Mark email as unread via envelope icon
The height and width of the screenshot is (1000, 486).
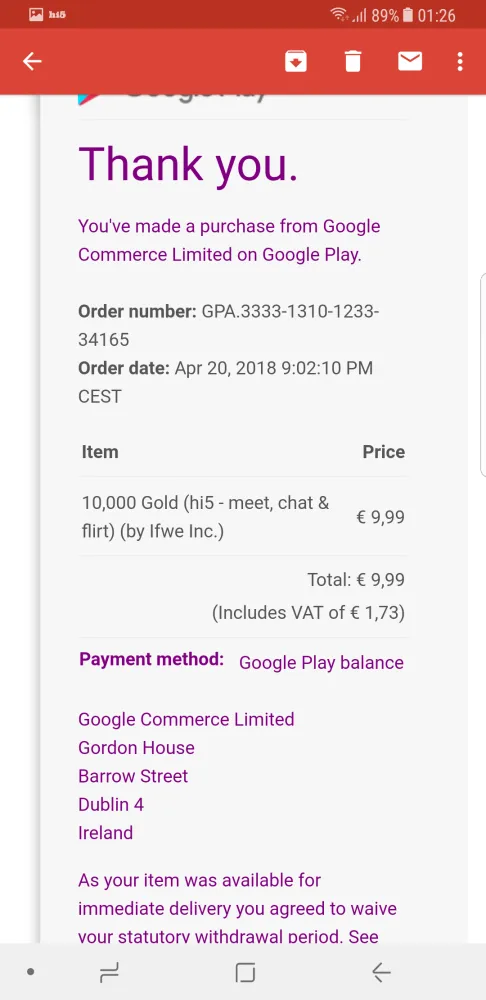pyautogui.click(x=410, y=61)
